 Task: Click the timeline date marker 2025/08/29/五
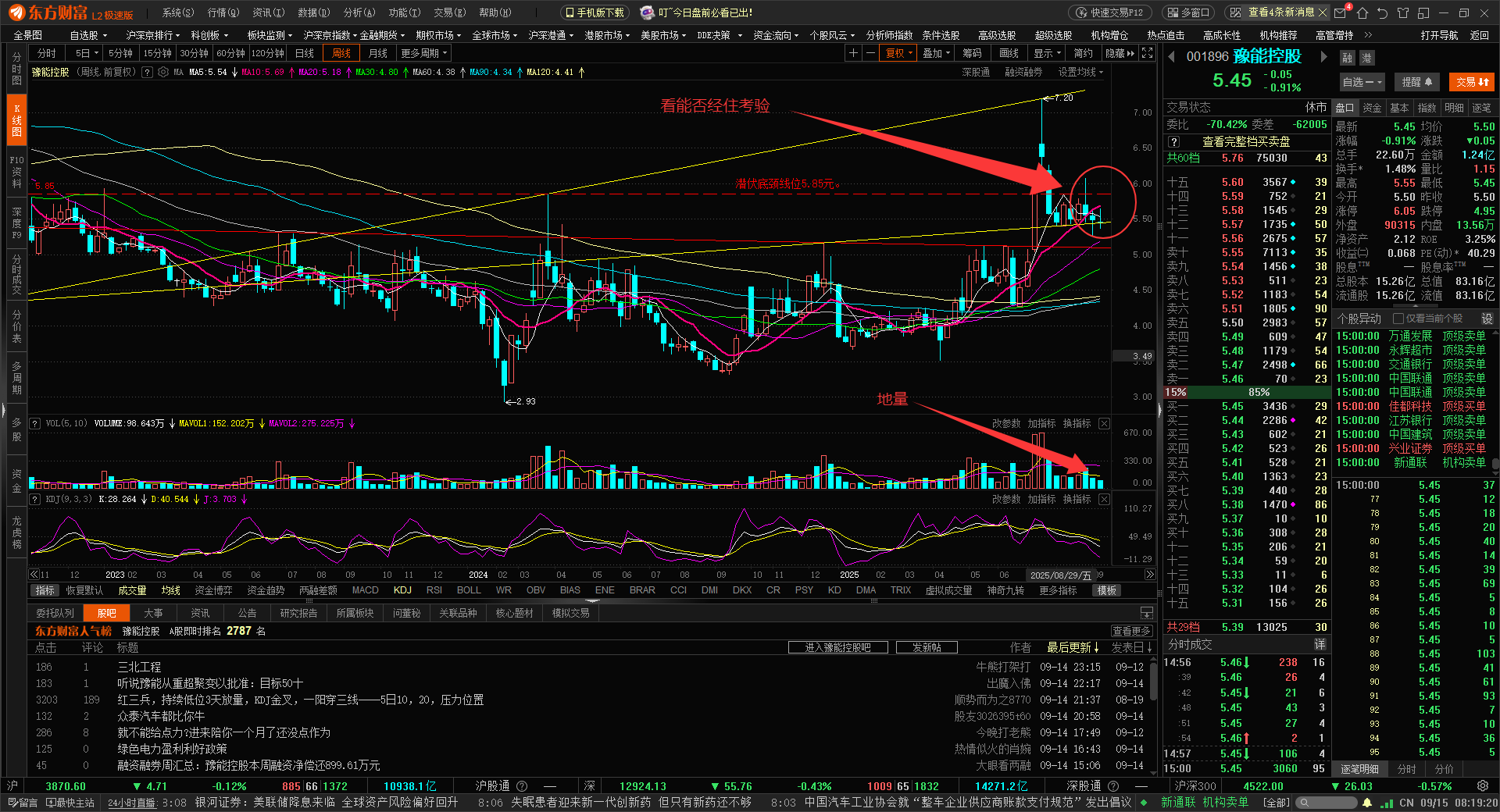pos(1060,575)
